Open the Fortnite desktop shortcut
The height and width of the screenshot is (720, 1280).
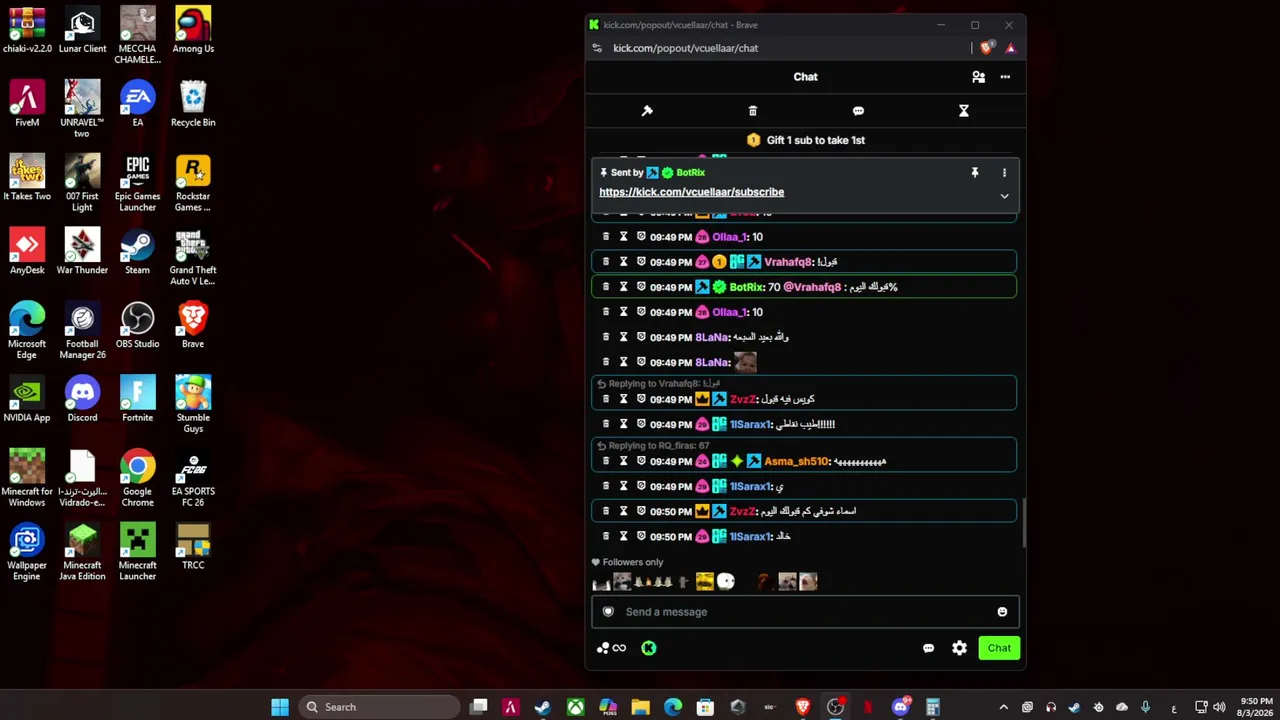point(137,400)
